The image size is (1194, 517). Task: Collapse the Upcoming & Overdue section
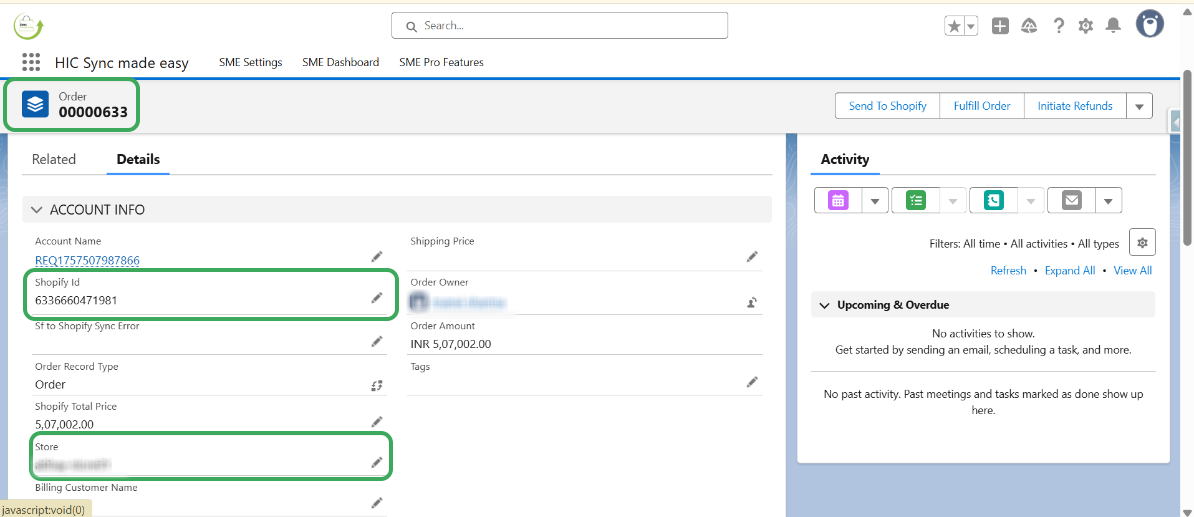824,305
